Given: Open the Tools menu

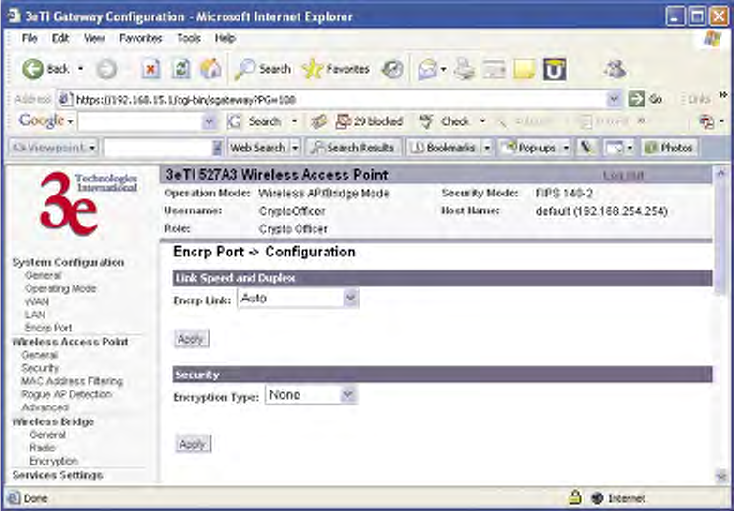Looking at the screenshot, I should tap(189, 38).
